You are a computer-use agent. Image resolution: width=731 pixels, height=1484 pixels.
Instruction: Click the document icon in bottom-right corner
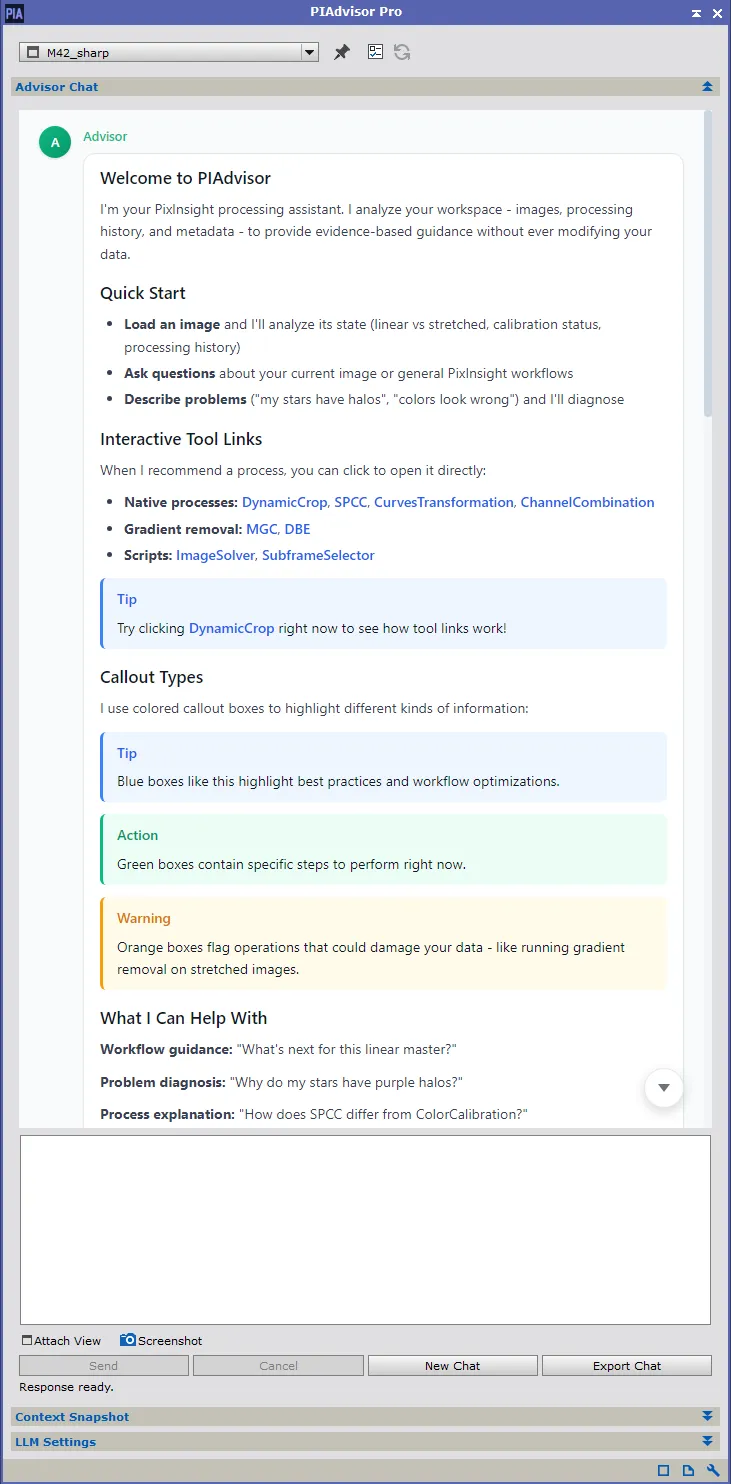coord(689,1470)
